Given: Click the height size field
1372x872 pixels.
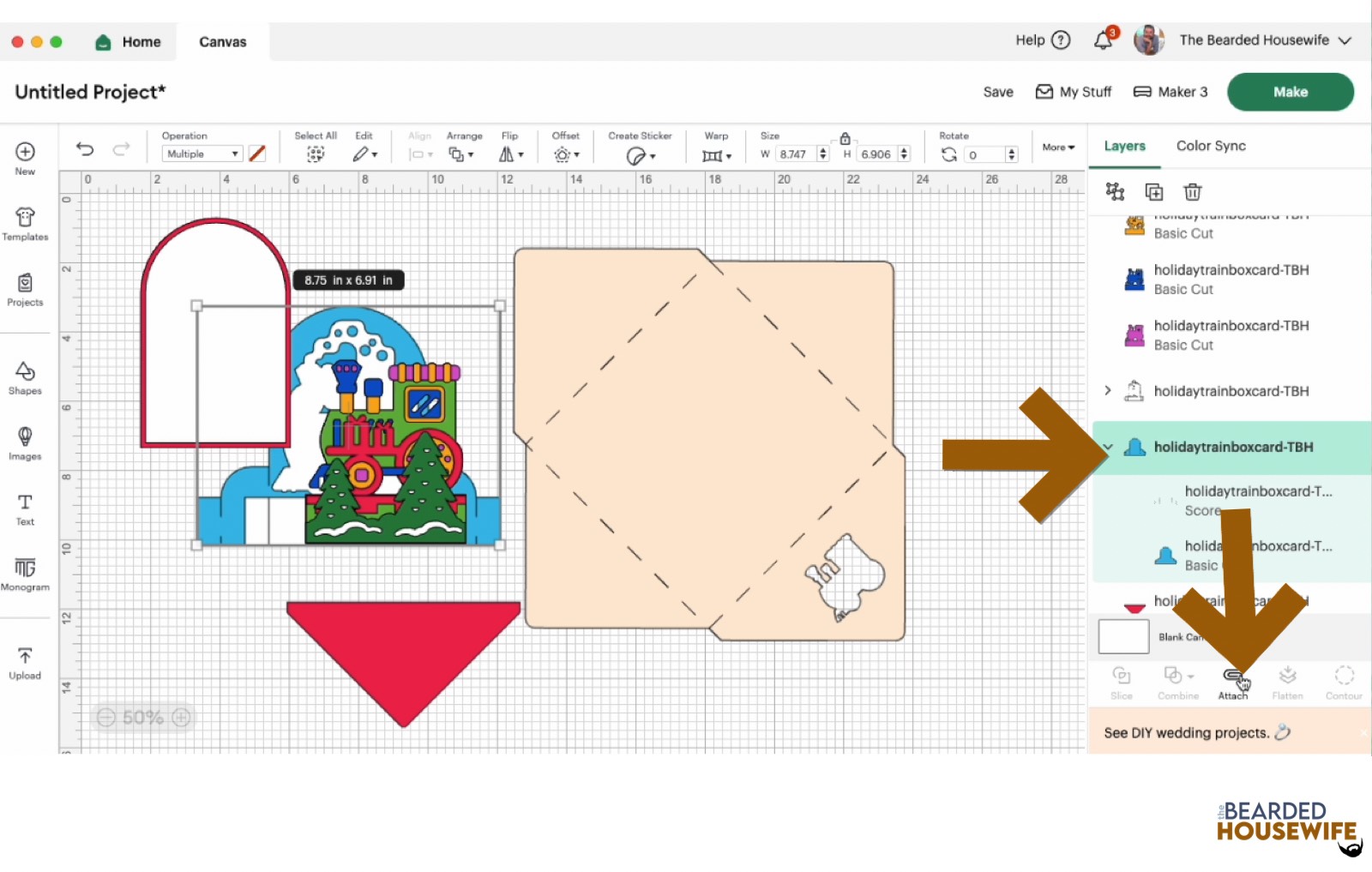Looking at the screenshot, I should (x=877, y=154).
